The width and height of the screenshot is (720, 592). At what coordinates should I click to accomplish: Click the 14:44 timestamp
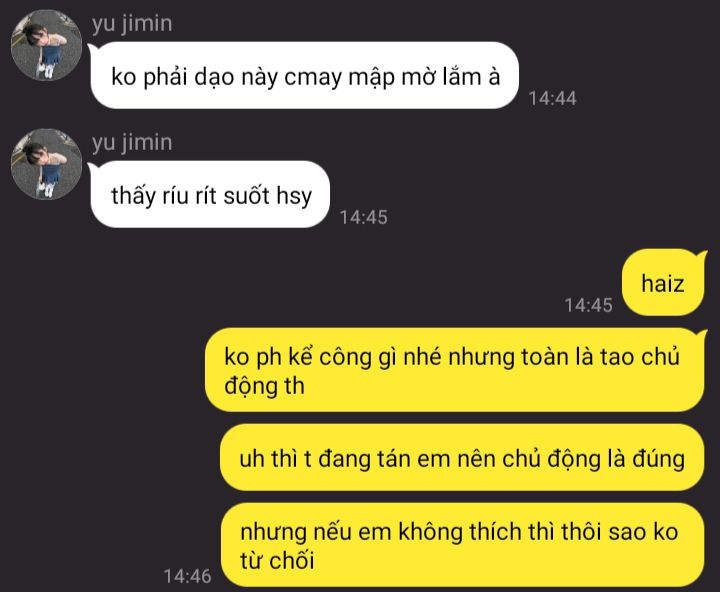click(552, 98)
